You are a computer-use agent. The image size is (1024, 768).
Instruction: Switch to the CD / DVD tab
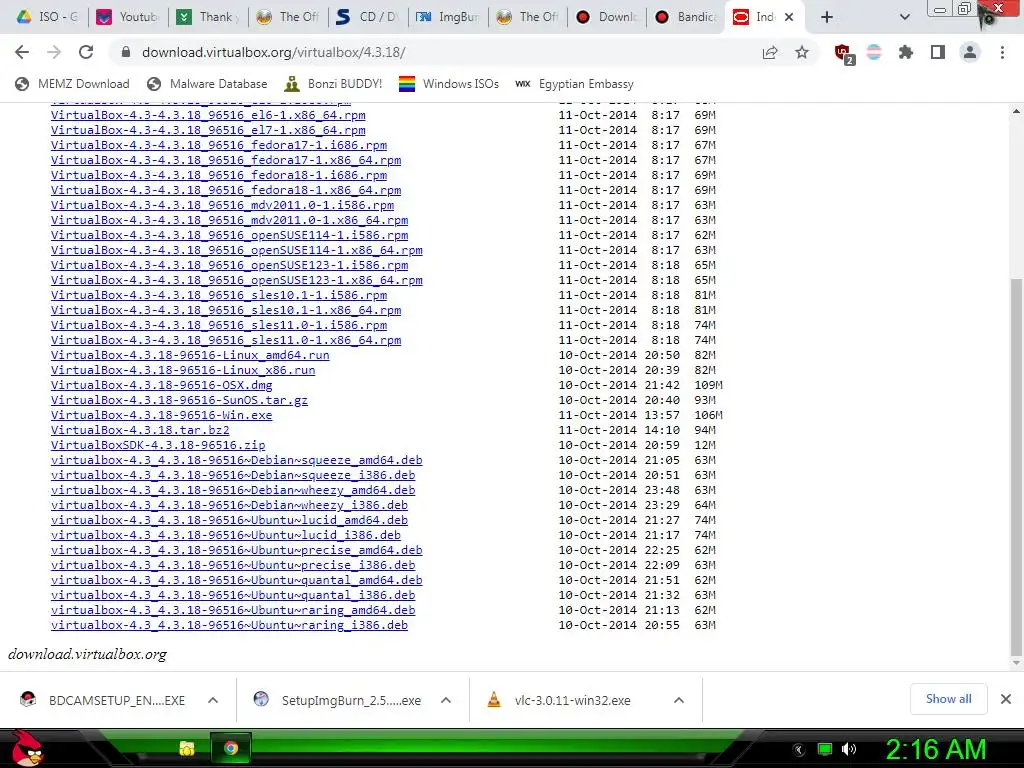point(368,17)
